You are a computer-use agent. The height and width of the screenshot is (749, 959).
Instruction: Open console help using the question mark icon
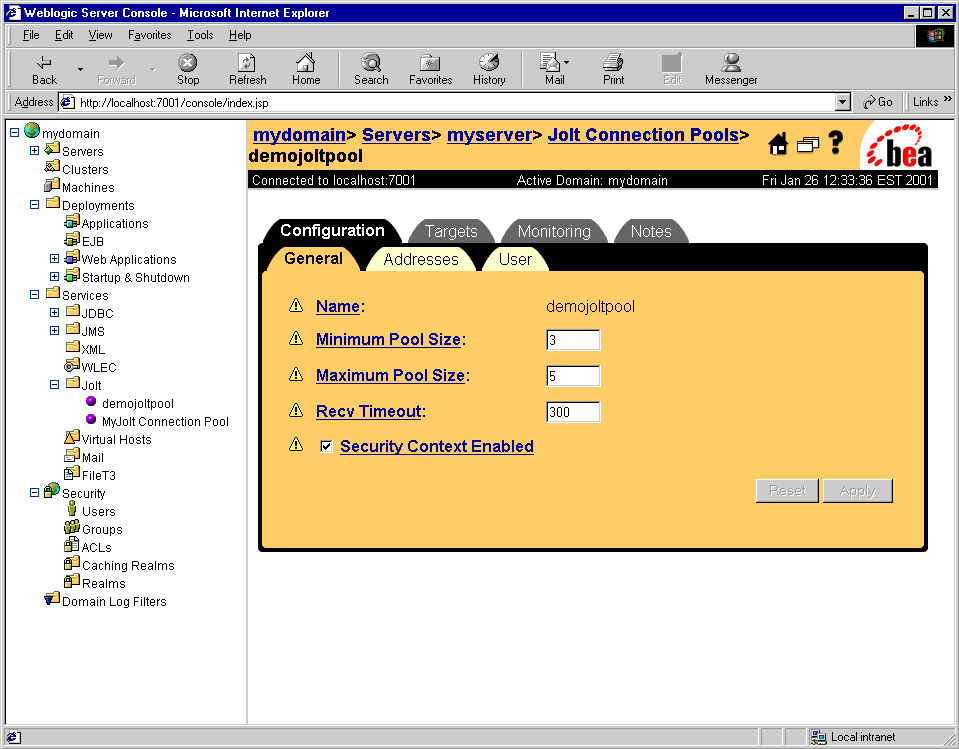pos(836,144)
